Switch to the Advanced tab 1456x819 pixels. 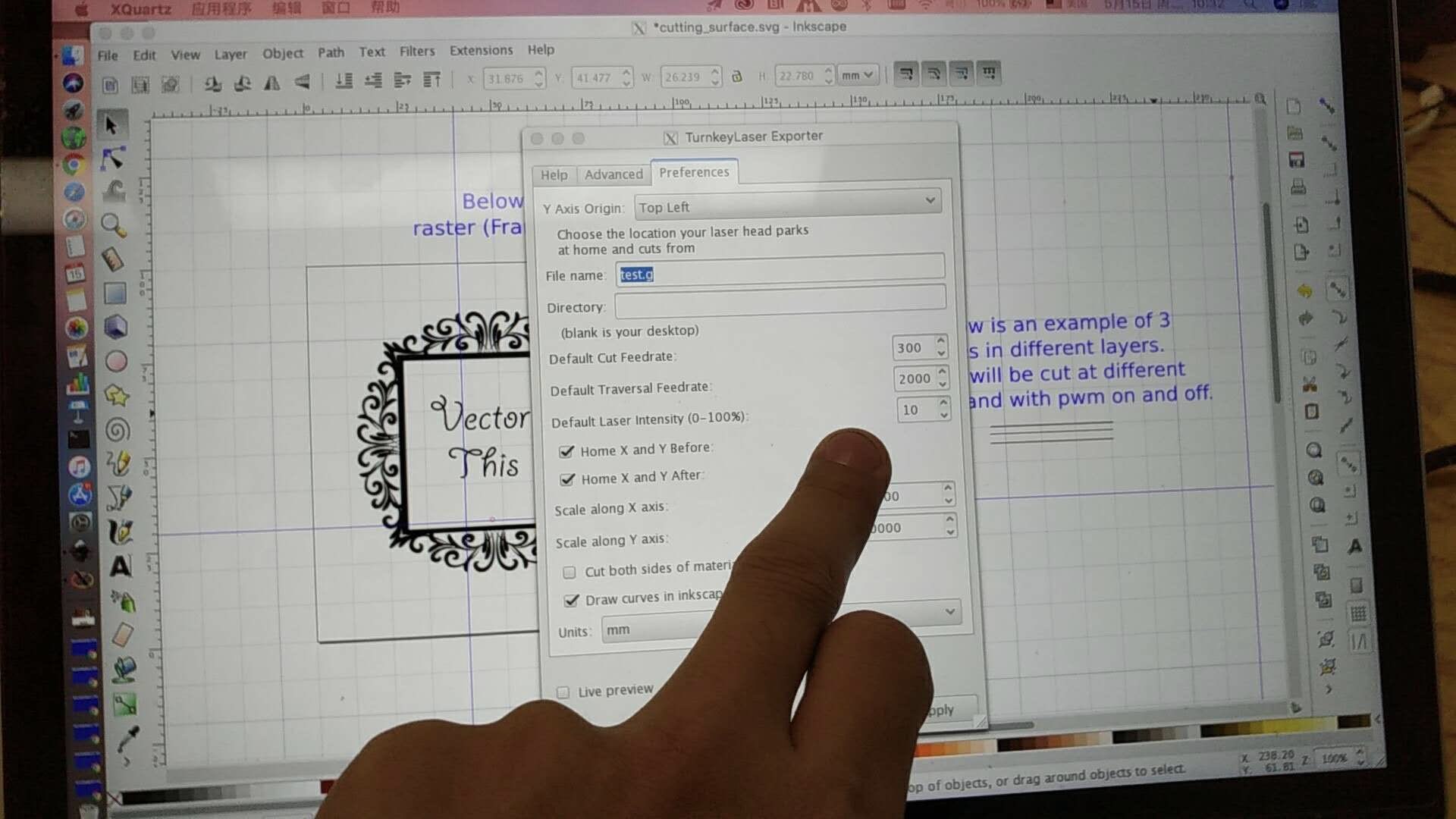[613, 174]
